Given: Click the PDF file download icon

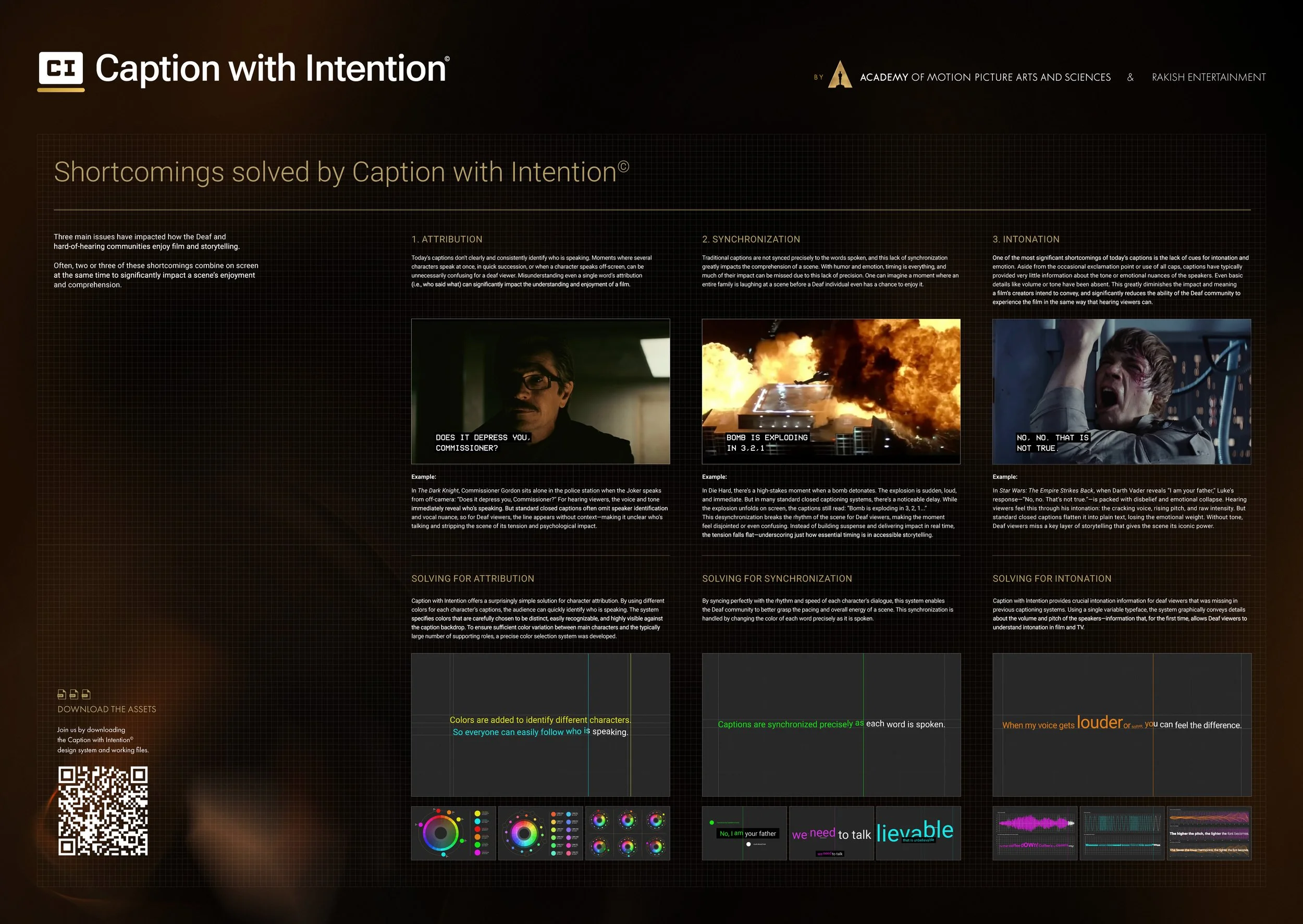Looking at the screenshot, I should [62, 695].
